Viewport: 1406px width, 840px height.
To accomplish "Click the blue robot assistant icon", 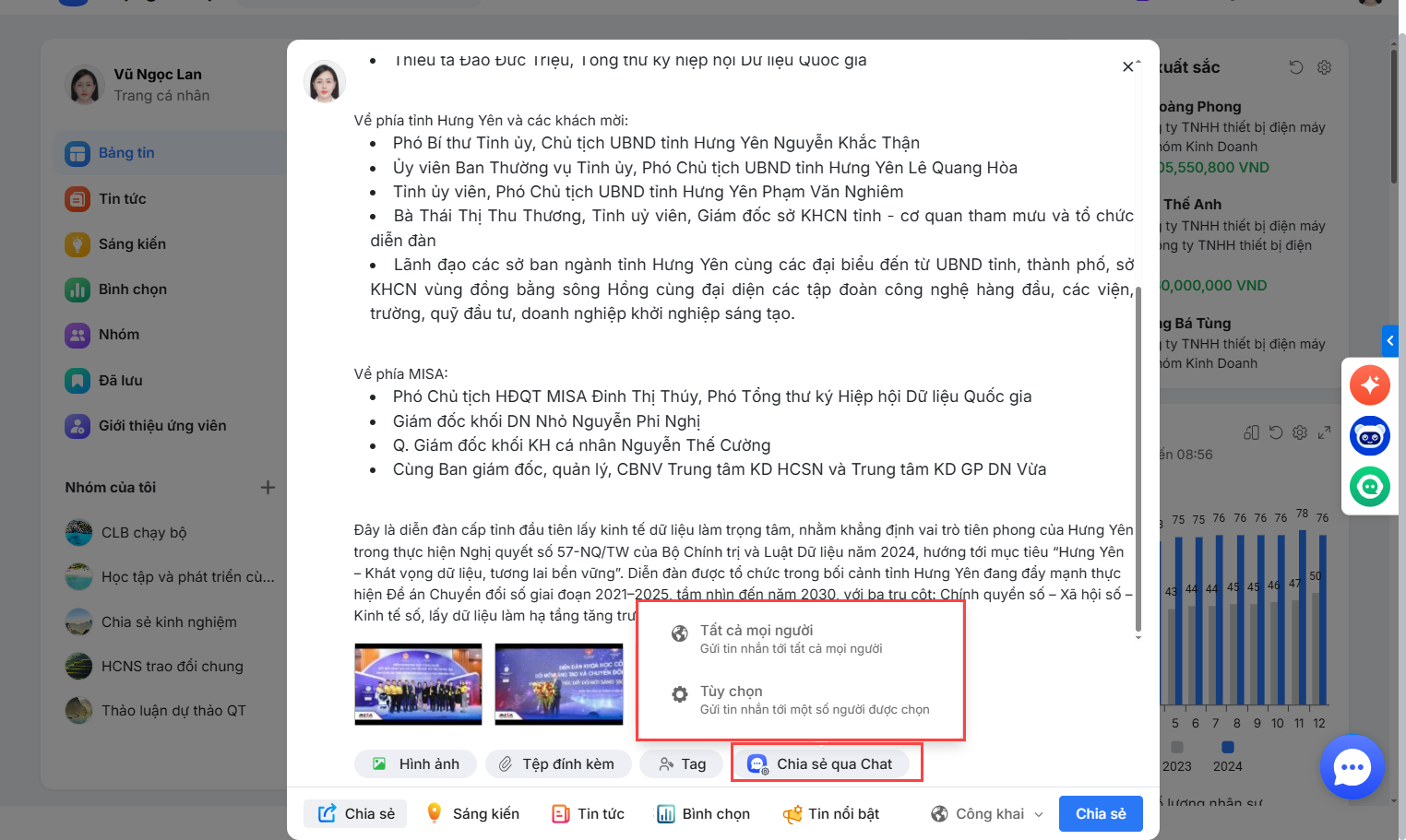I will [x=1369, y=435].
